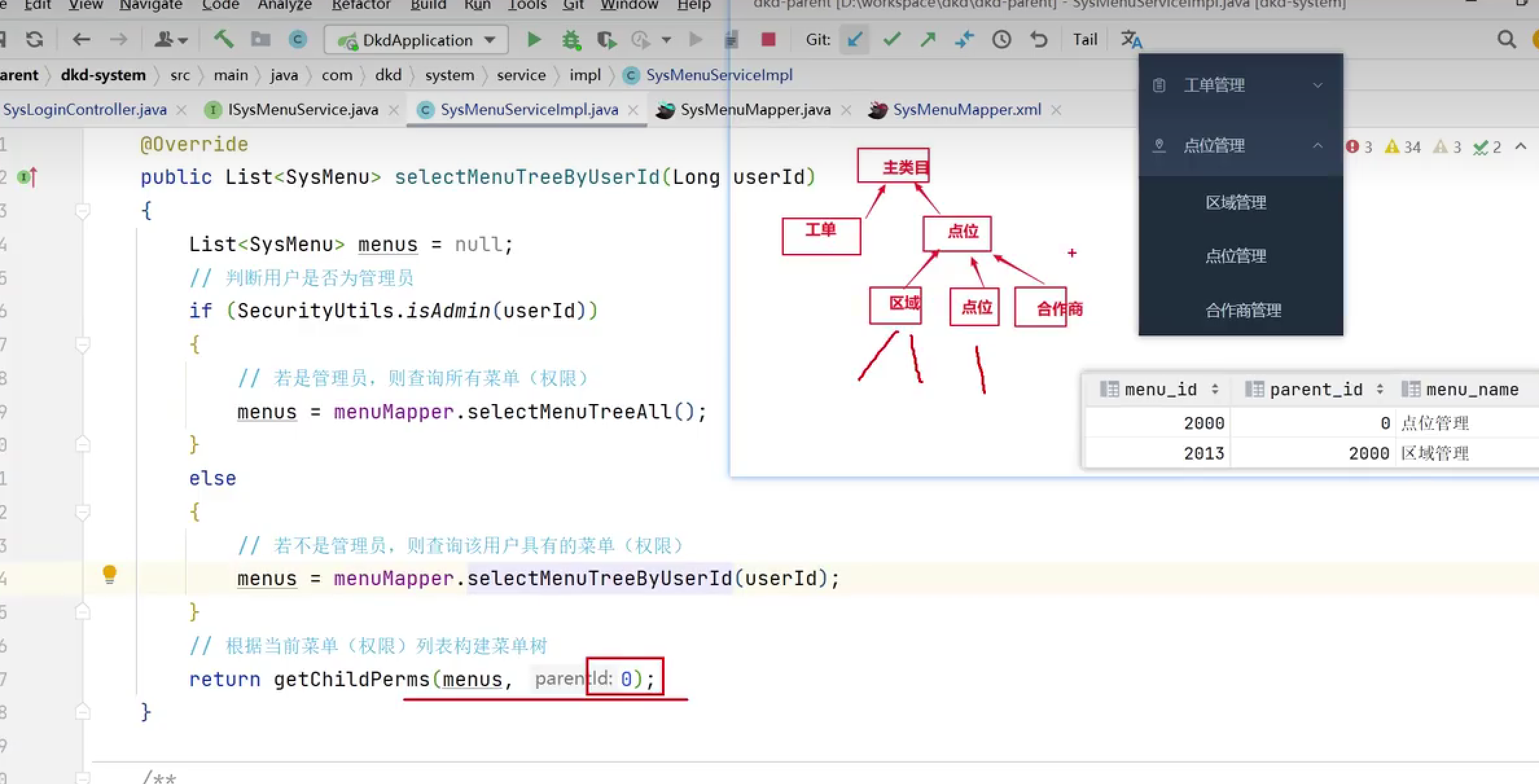
Task: Click impl in the breadcrumb path
Action: 585,75
